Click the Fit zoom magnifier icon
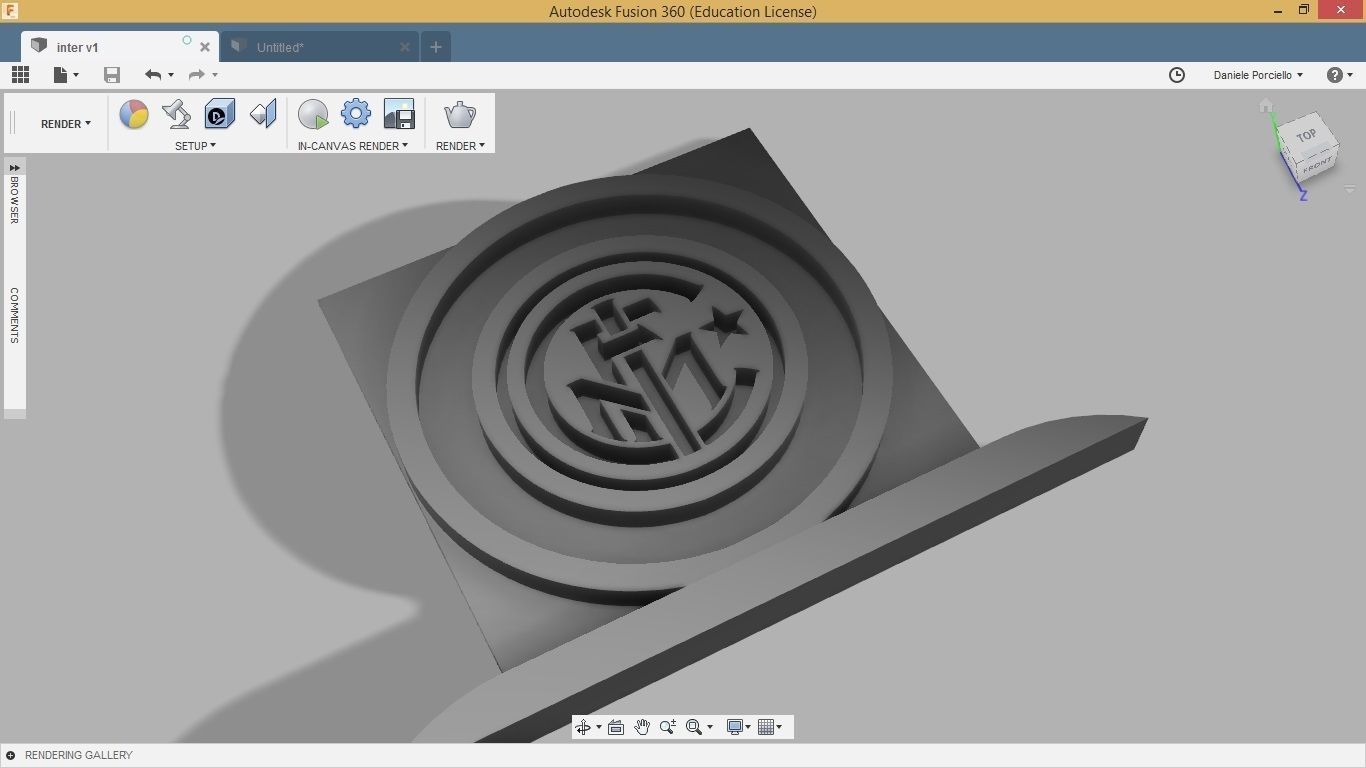The height and width of the screenshot is (768, 1366). pyautogui.click(x=694, y=727)
